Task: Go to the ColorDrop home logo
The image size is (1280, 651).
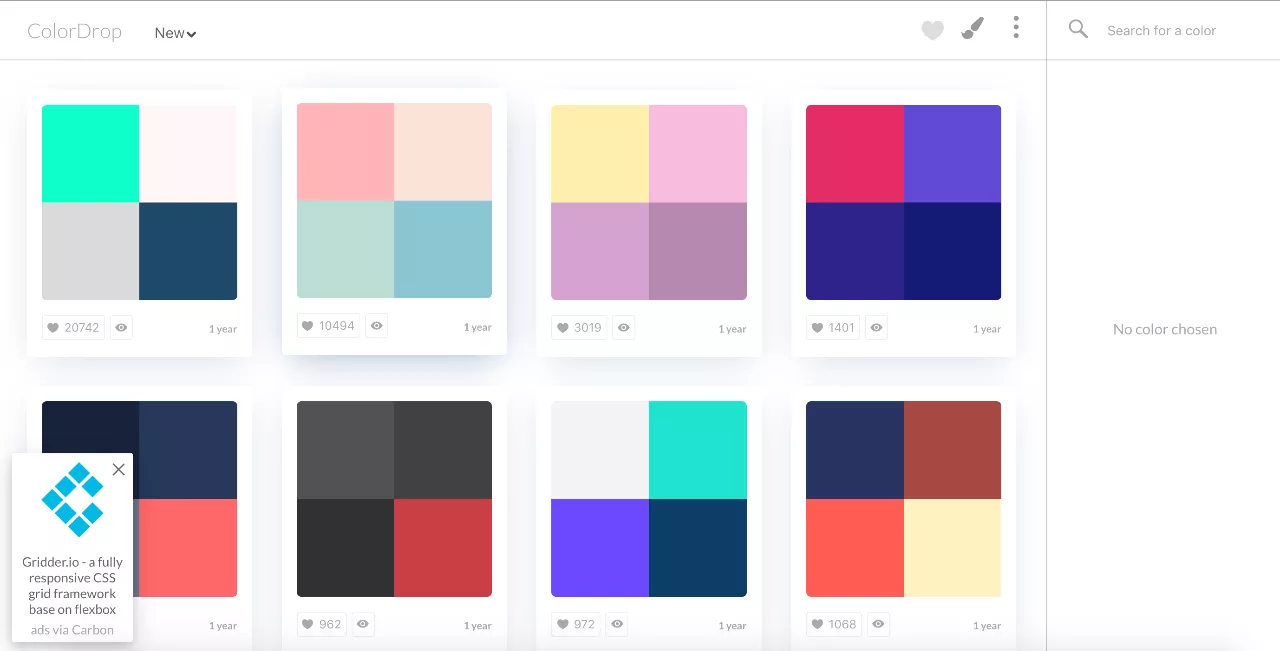Action: tap(74, 31)
